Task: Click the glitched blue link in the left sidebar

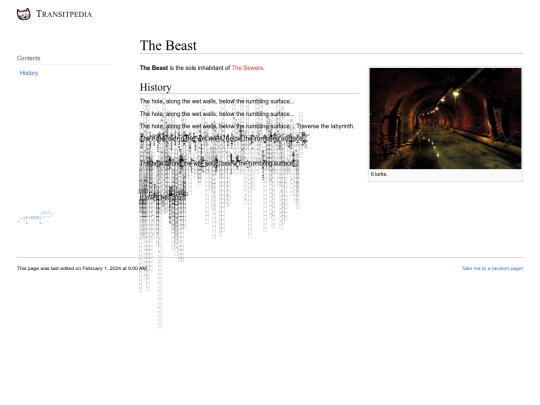Action: tap(35, 217)
